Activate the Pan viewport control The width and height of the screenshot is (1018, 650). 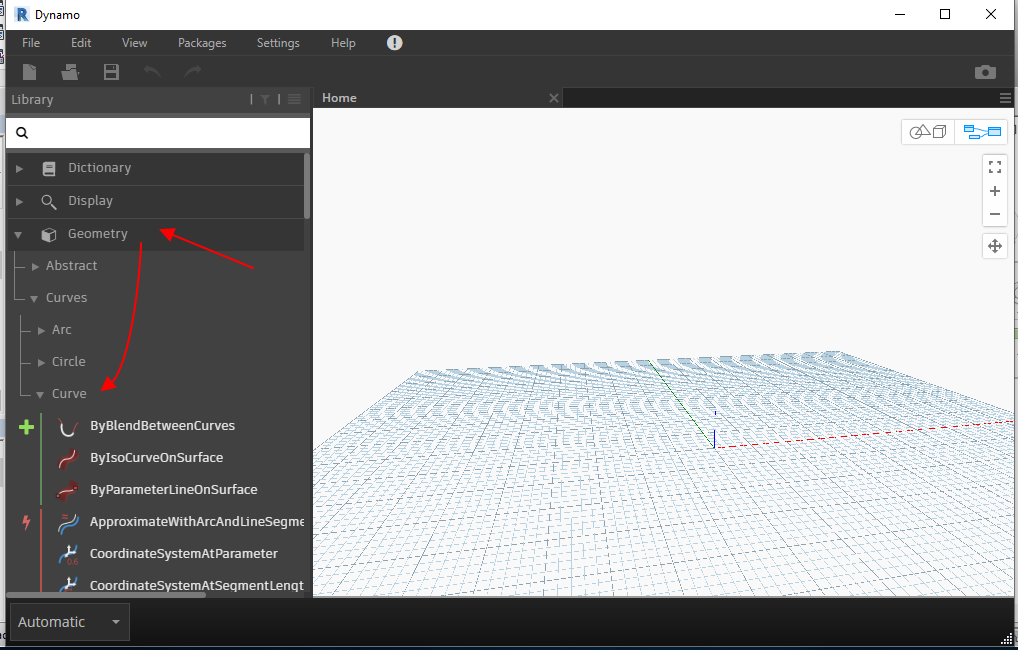click(x=994, y=246)
